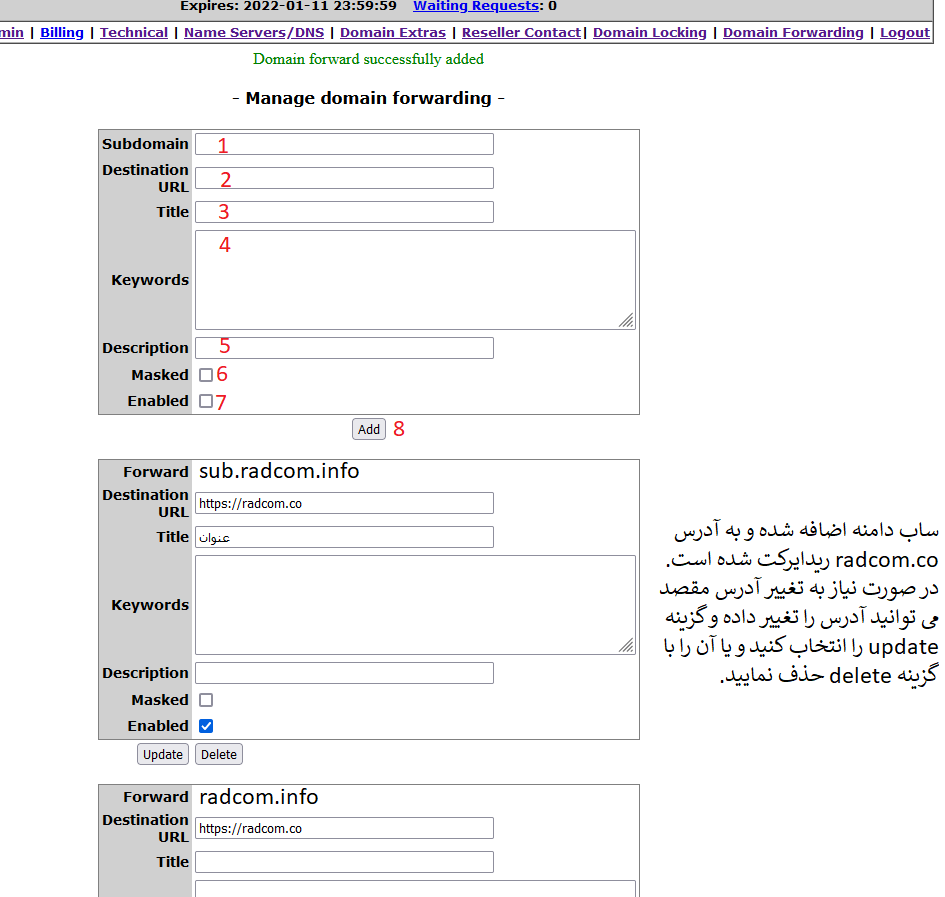
Task: Click the Keywords textarea in the add form
Action: [x=414, y=280]
